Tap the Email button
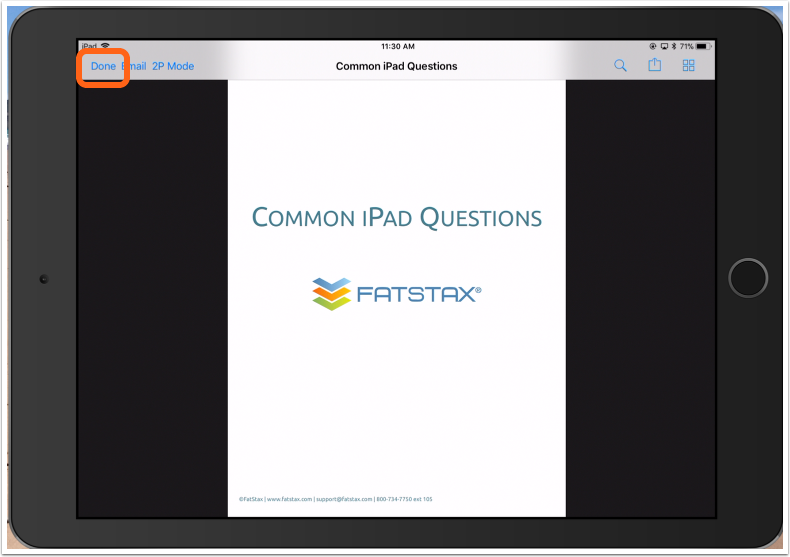790x557 pixels. [134, 66]
